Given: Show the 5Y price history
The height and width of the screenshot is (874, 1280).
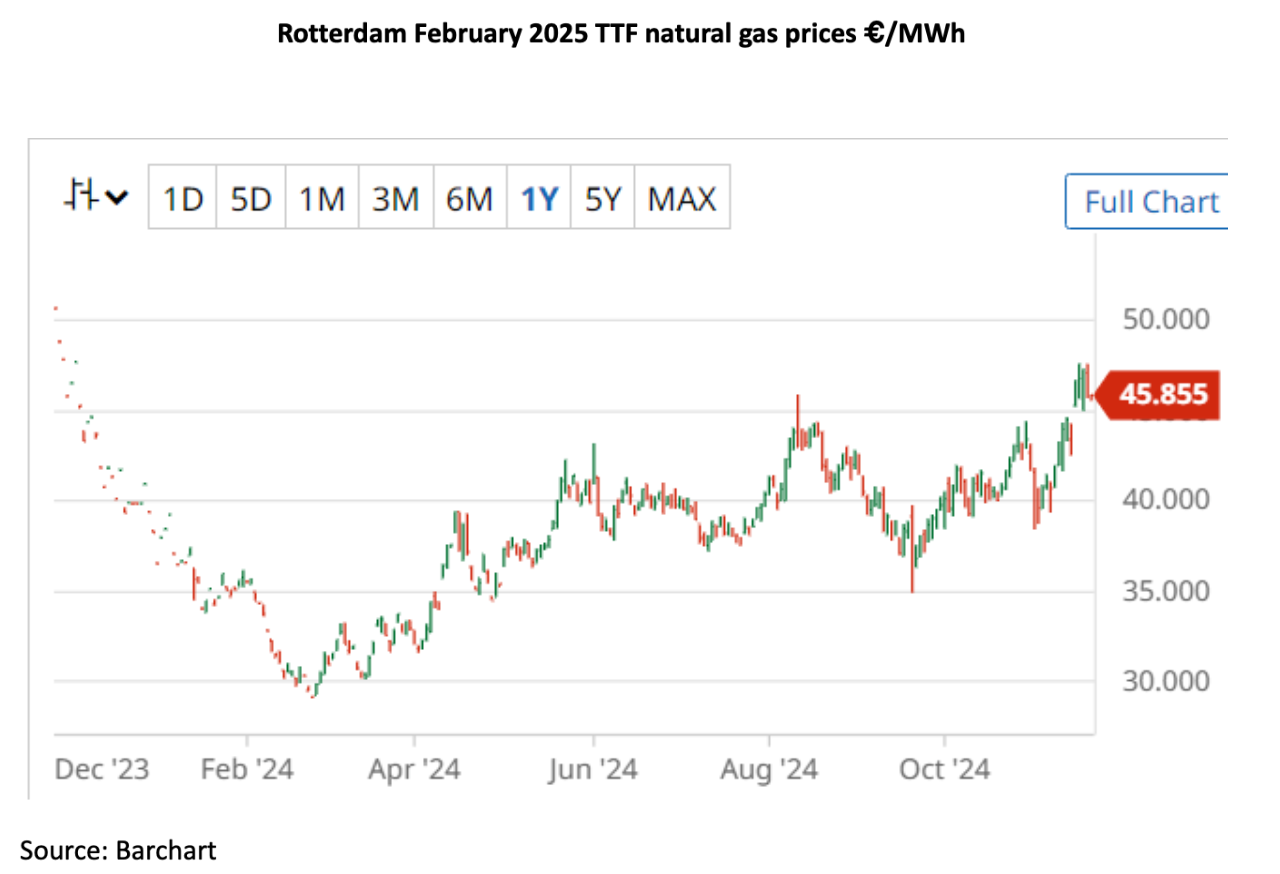Looking at the screenshot, I should point(603,199).
